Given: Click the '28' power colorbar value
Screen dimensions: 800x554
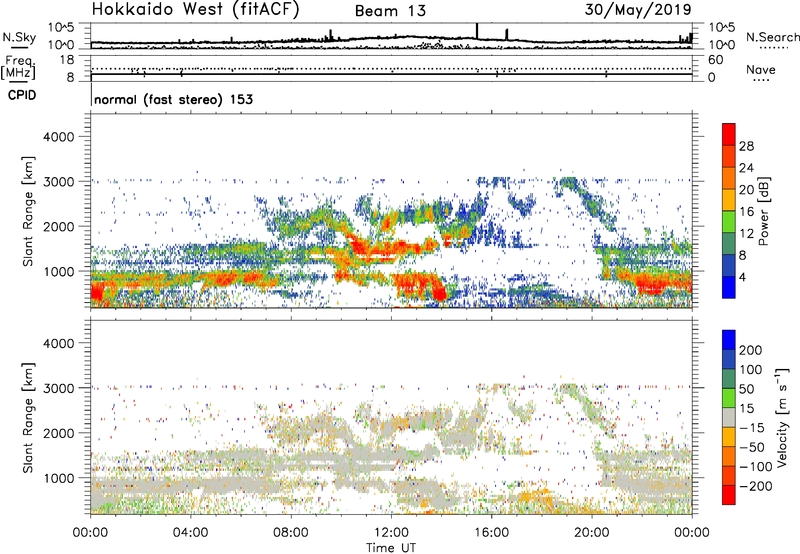Looking at the screenshot, I should coord(746,146).
